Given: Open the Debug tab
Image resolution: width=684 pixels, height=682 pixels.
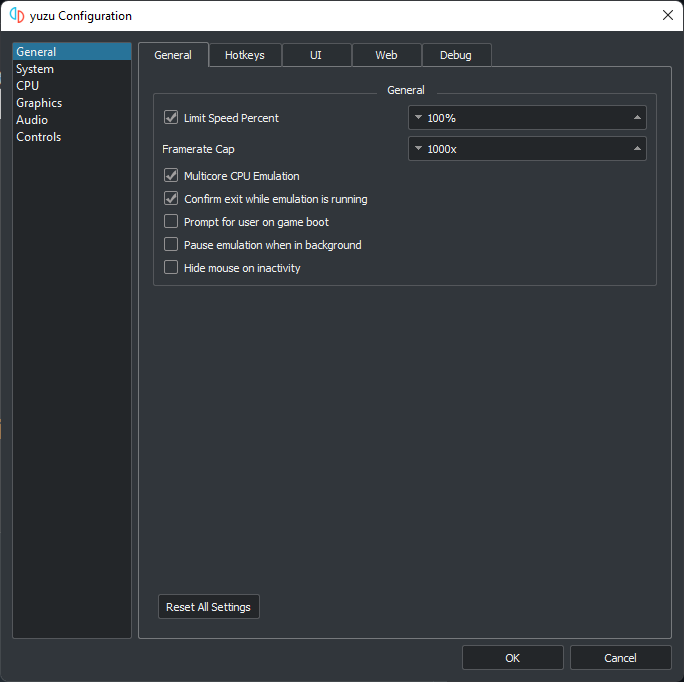Looking at the screenshot, I should (456, 55).
